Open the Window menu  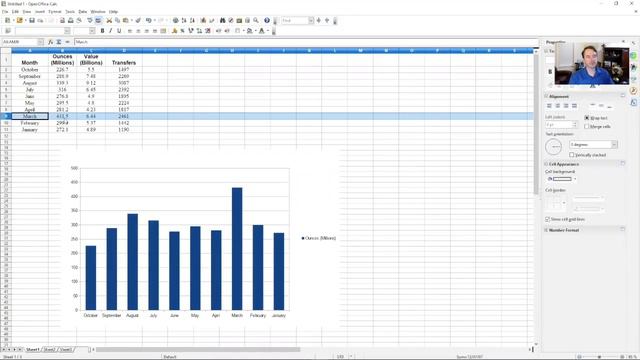98,12
